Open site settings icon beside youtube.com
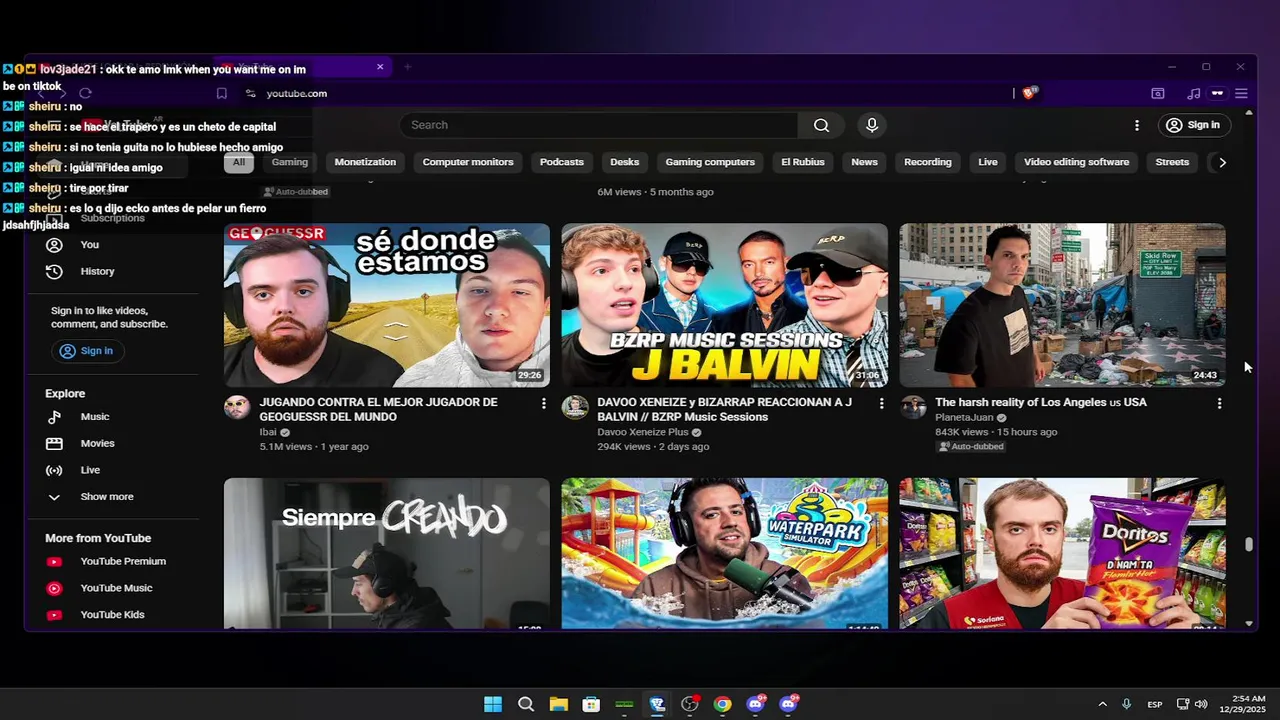 (250, 93)
